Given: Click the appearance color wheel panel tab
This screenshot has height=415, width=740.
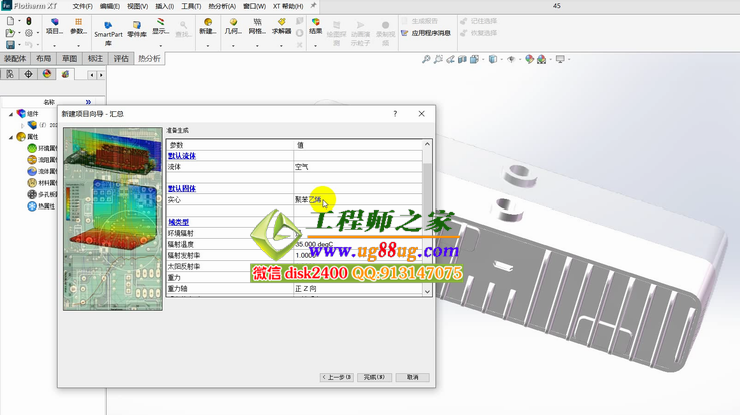Looking at the screenshot, I should pyautogui.click(x=47, y=74).
